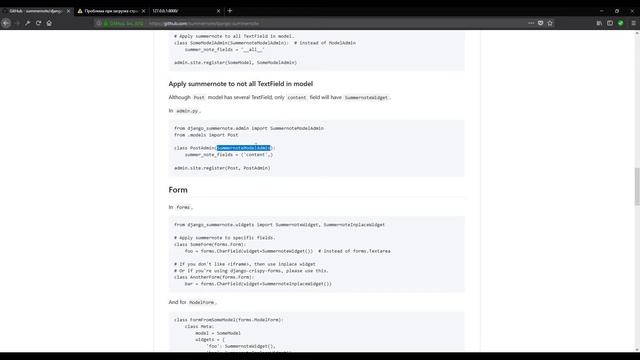Reload the GitHub page
The height and width of the screenshot is (360, 640).
38,23
